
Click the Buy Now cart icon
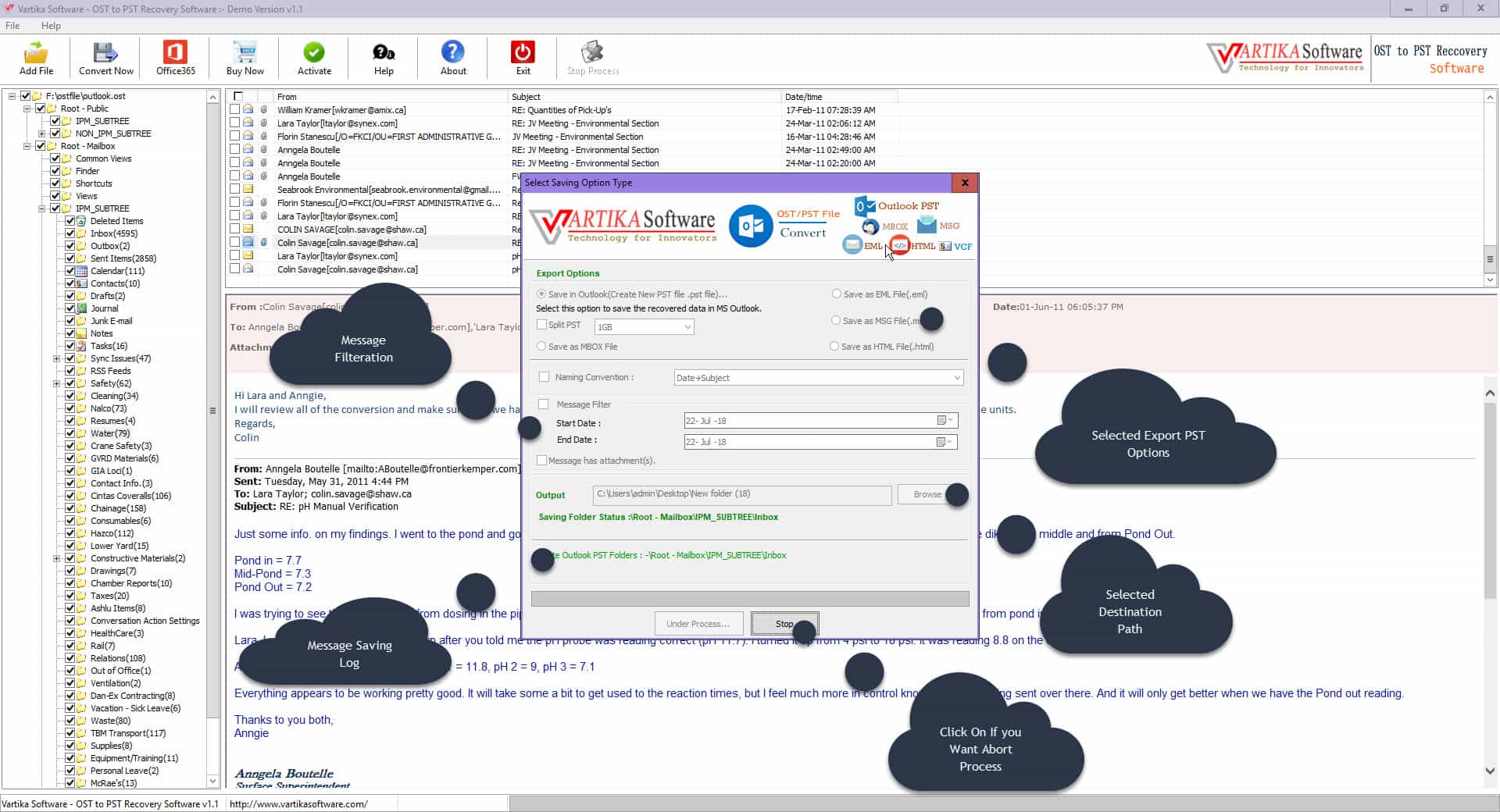(245, 52)
